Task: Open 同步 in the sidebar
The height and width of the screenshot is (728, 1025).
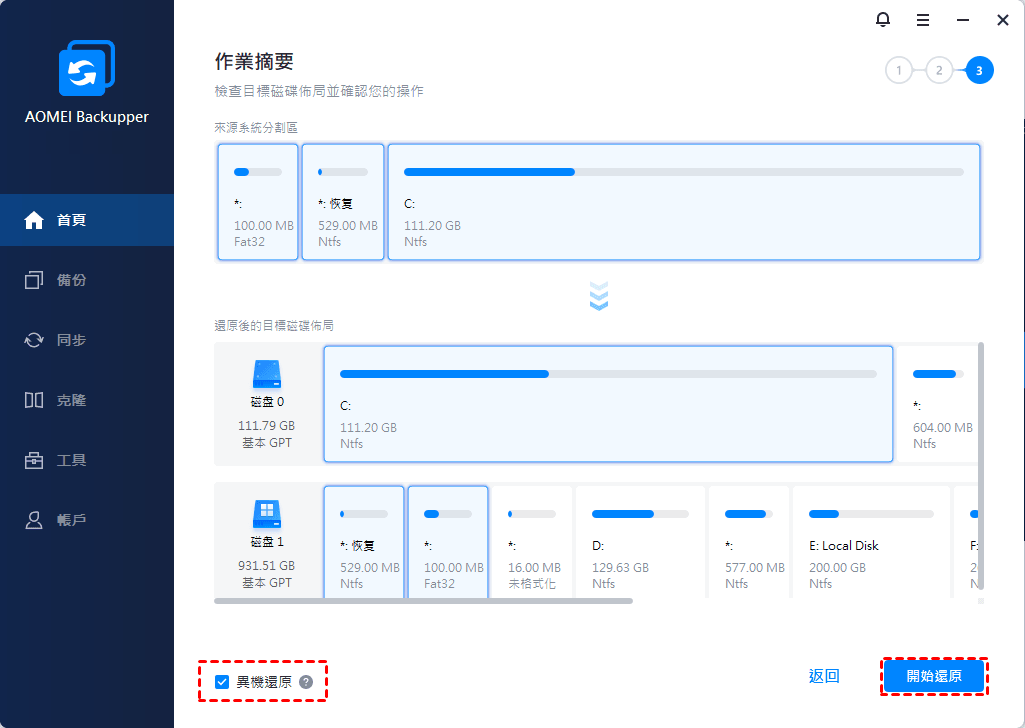Action: tap(86, 340)
